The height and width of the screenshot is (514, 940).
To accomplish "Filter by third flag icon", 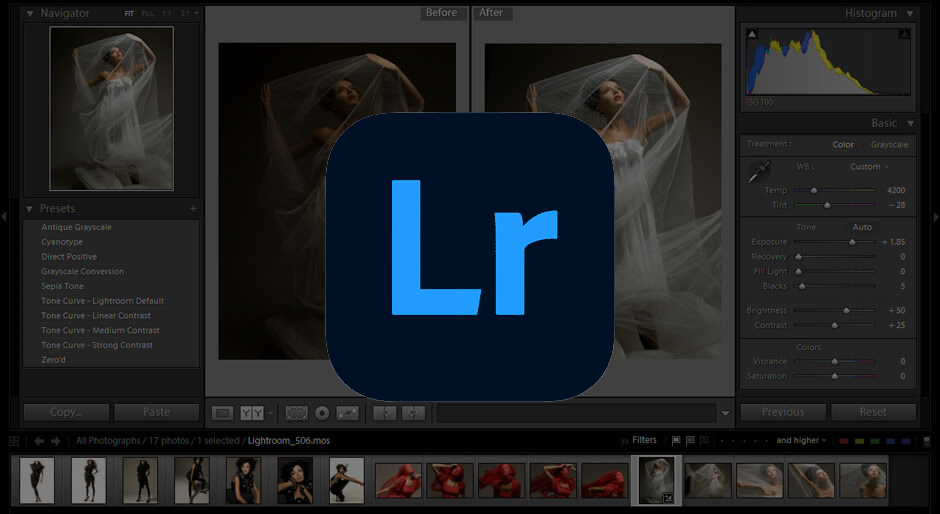I will 704,441.
